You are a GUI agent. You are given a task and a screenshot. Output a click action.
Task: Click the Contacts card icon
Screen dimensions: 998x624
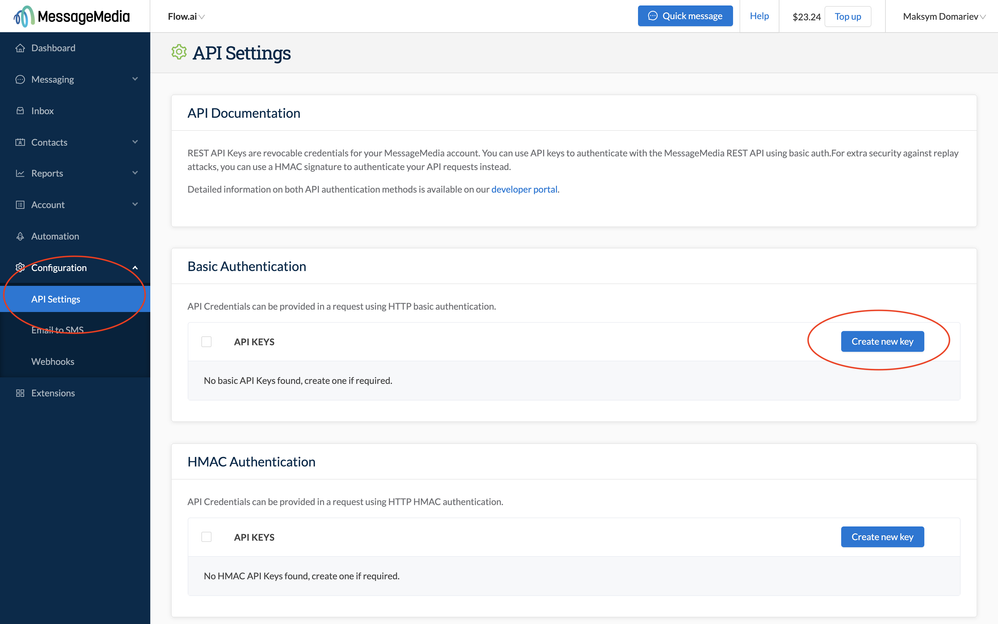pos(20,142)
